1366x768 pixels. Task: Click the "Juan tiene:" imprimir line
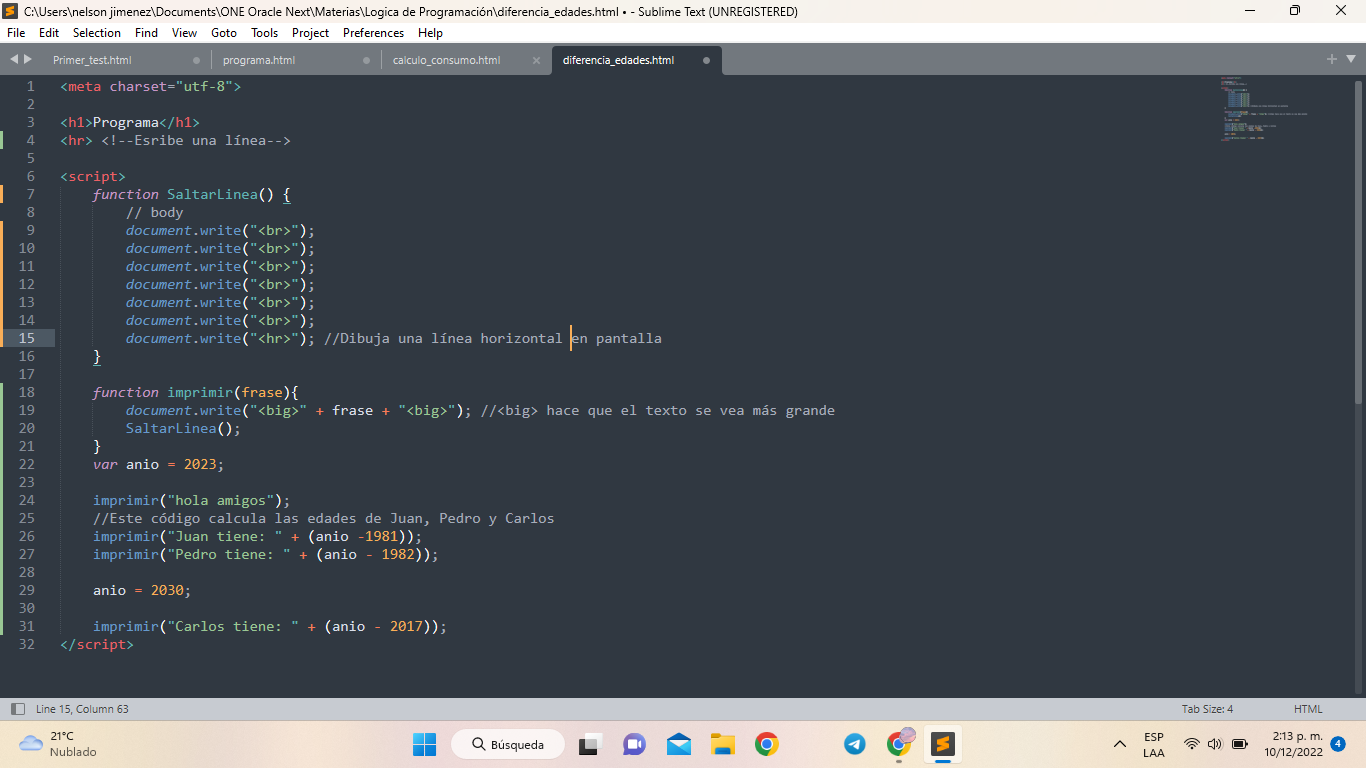coord(258,536)
